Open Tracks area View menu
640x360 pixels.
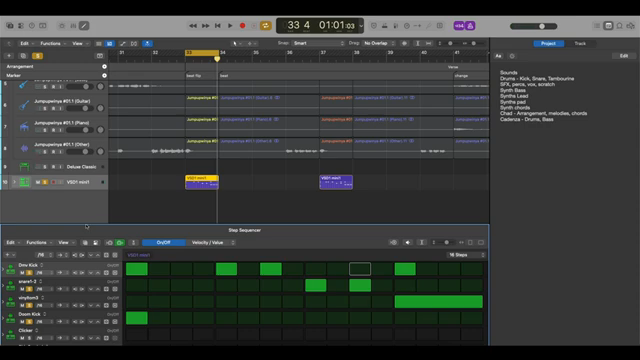coord(79,43)
